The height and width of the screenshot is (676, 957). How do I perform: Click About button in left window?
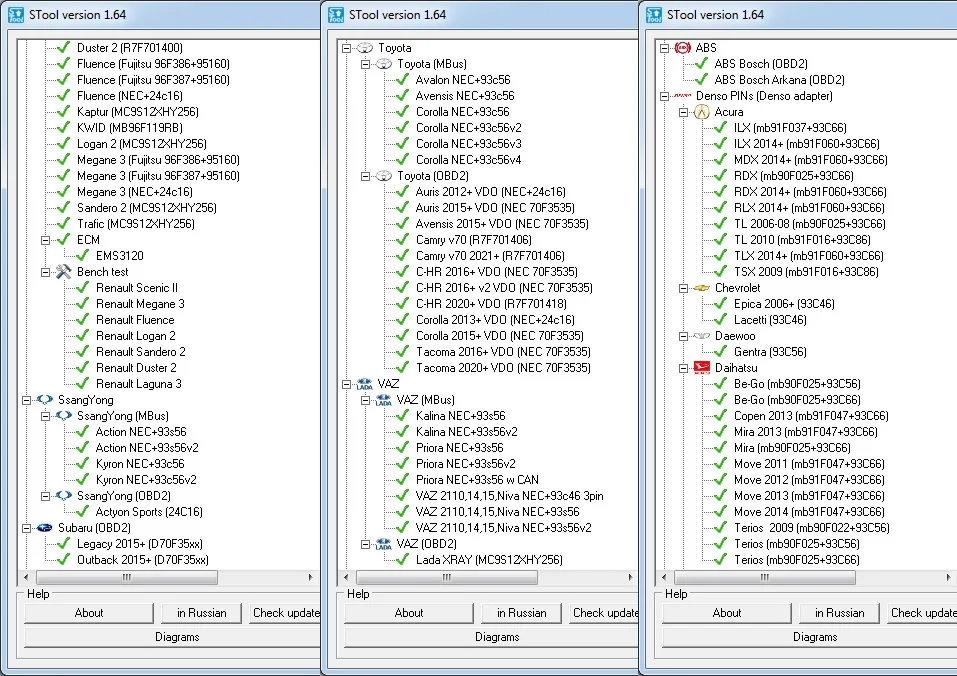pyautogui.click(x=88, y=613)
